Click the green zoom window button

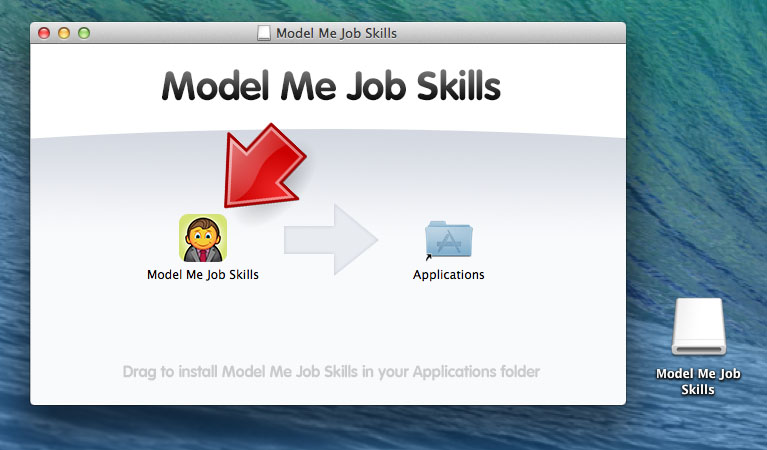click(x=84, y=33)
